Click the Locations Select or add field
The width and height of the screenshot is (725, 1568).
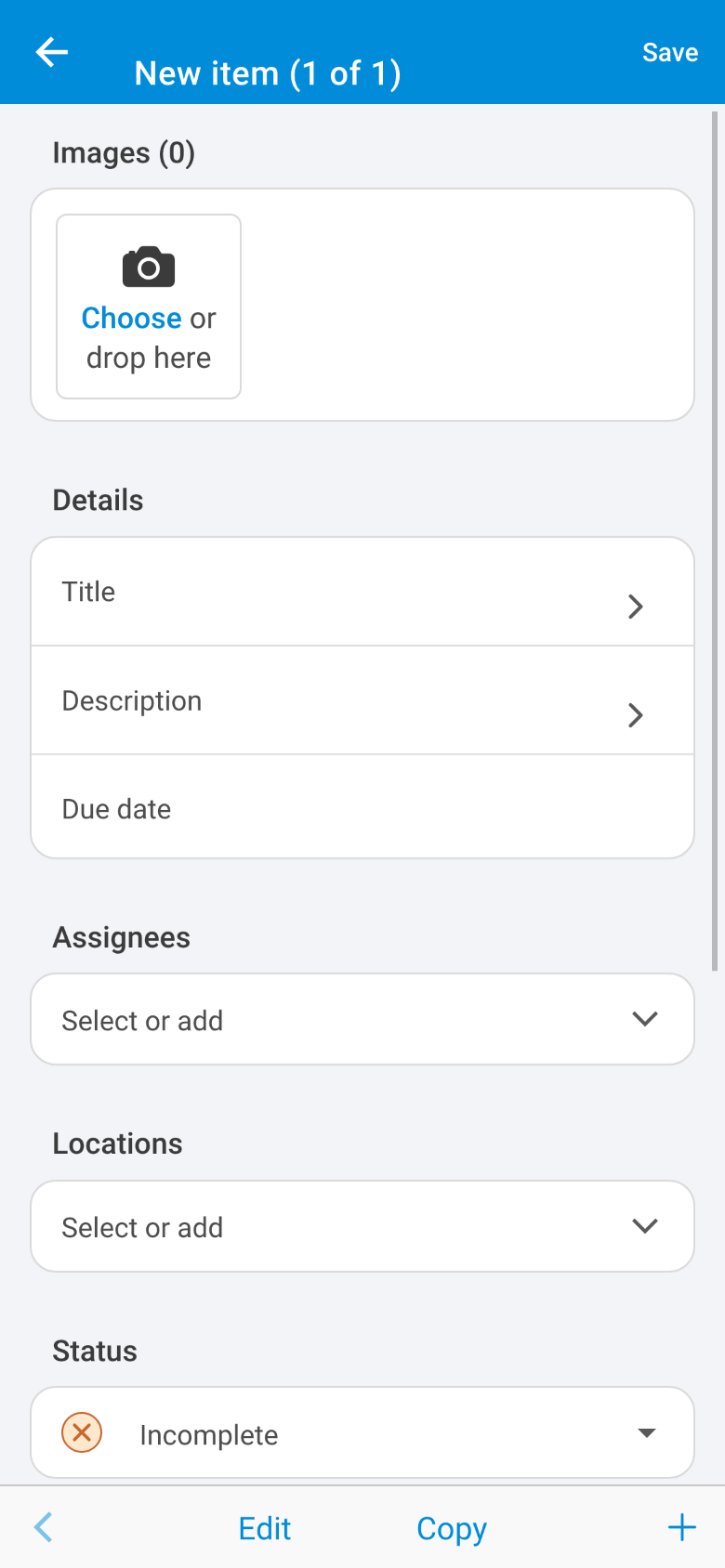[362, 1226]
